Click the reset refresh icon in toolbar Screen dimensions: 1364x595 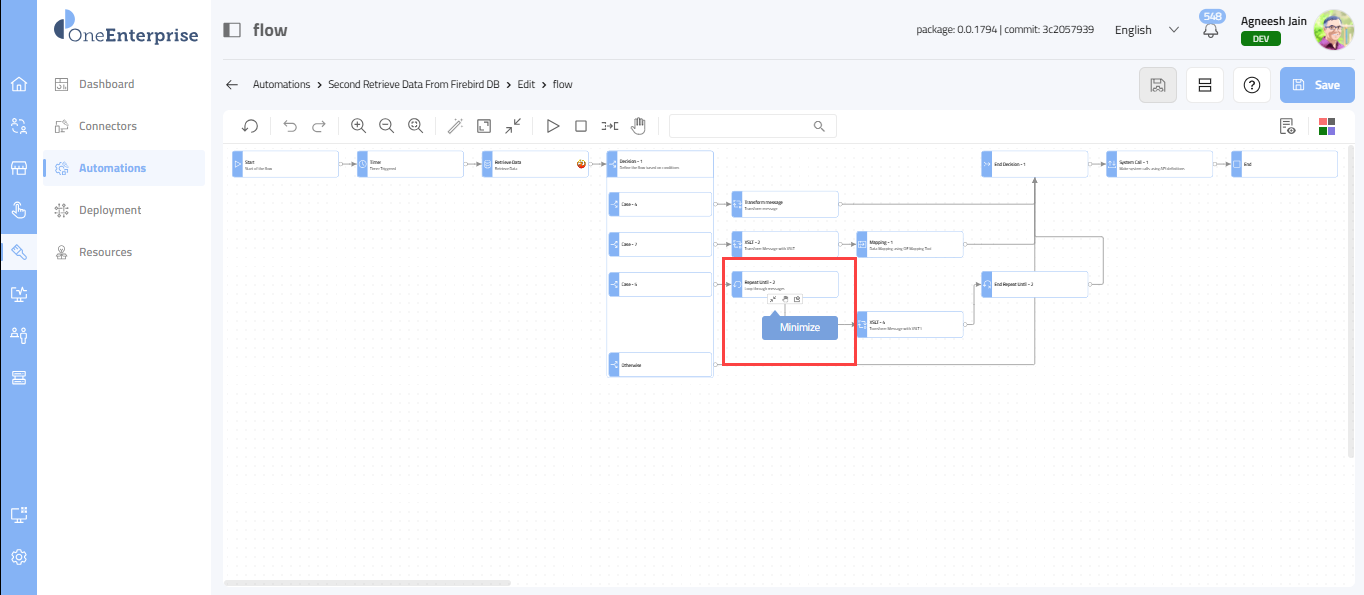(x=250, y=126)
